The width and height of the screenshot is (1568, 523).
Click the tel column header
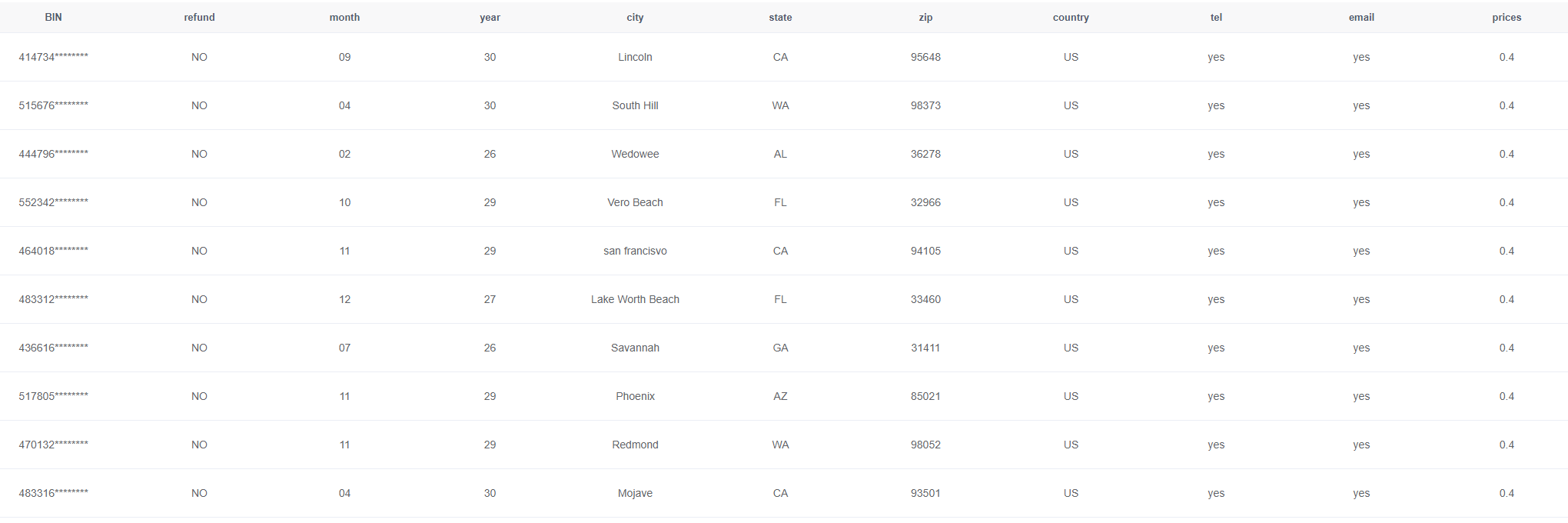click(1216, 17)
